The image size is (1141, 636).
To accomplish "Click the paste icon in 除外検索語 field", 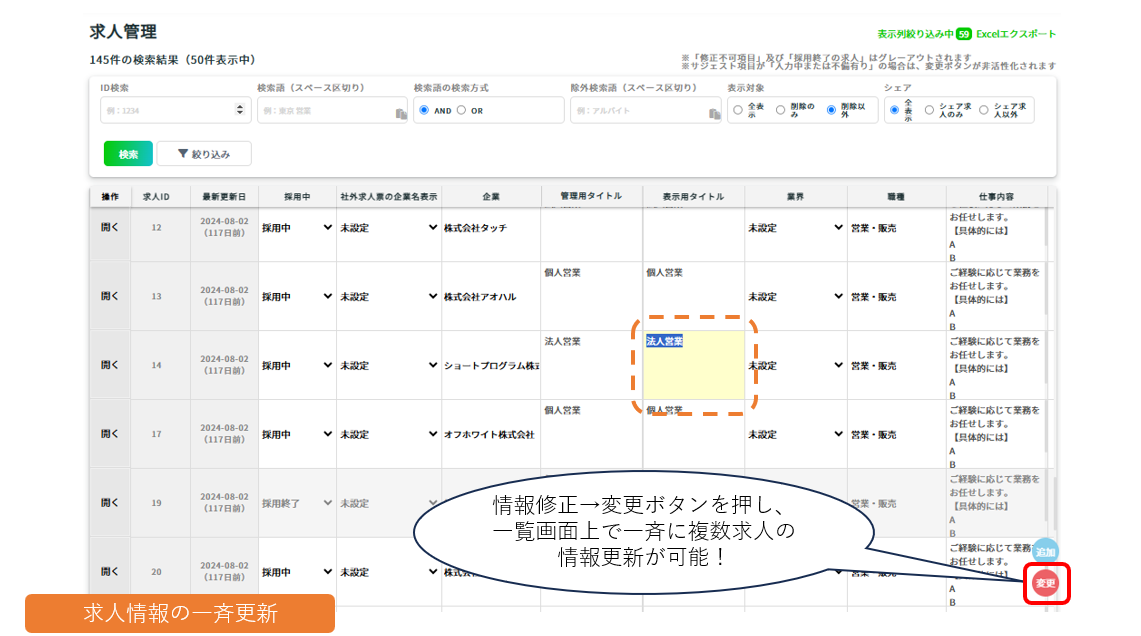I will tap(715, 113).
